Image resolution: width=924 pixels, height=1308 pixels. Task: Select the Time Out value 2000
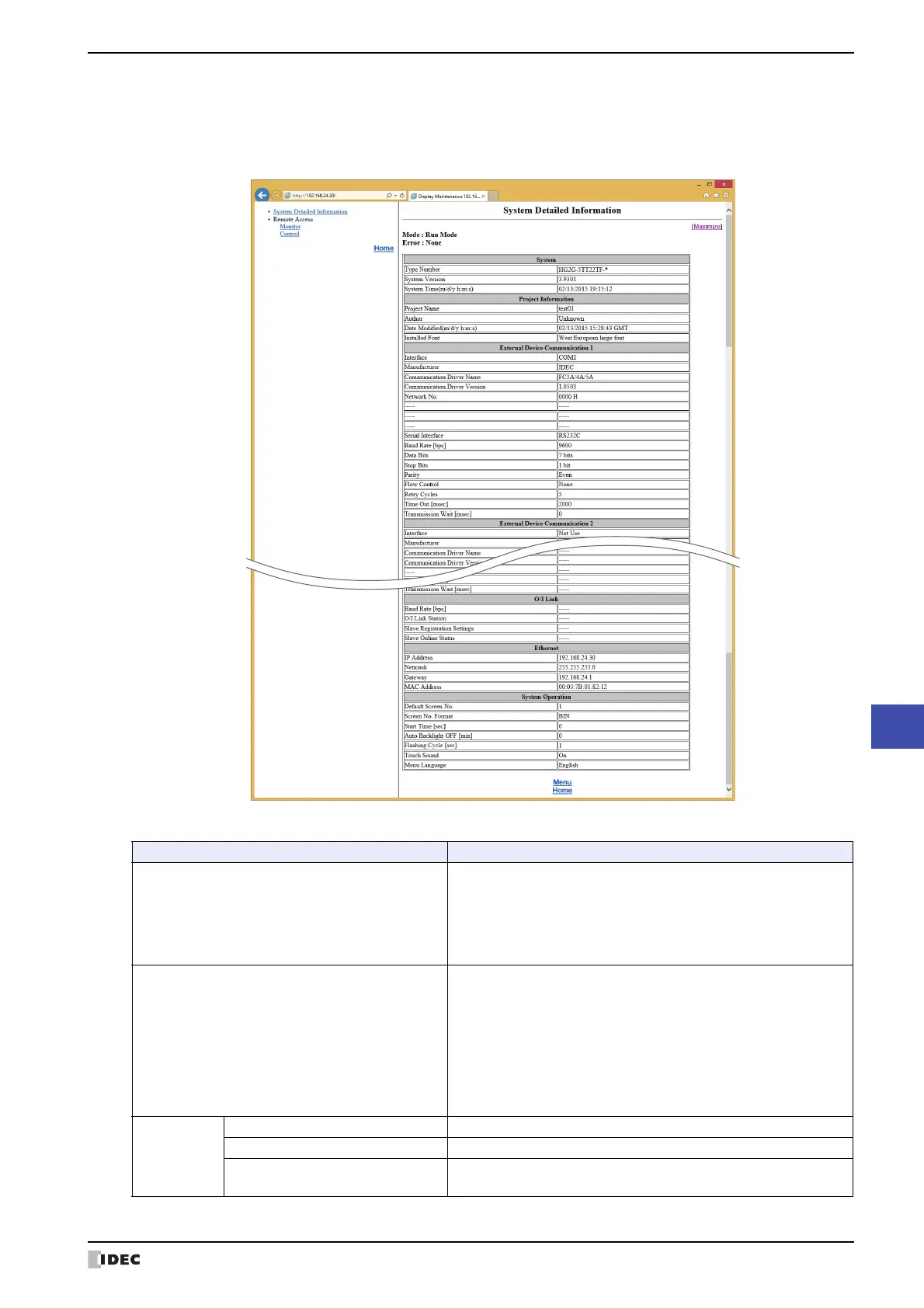[x=565, y=504]
